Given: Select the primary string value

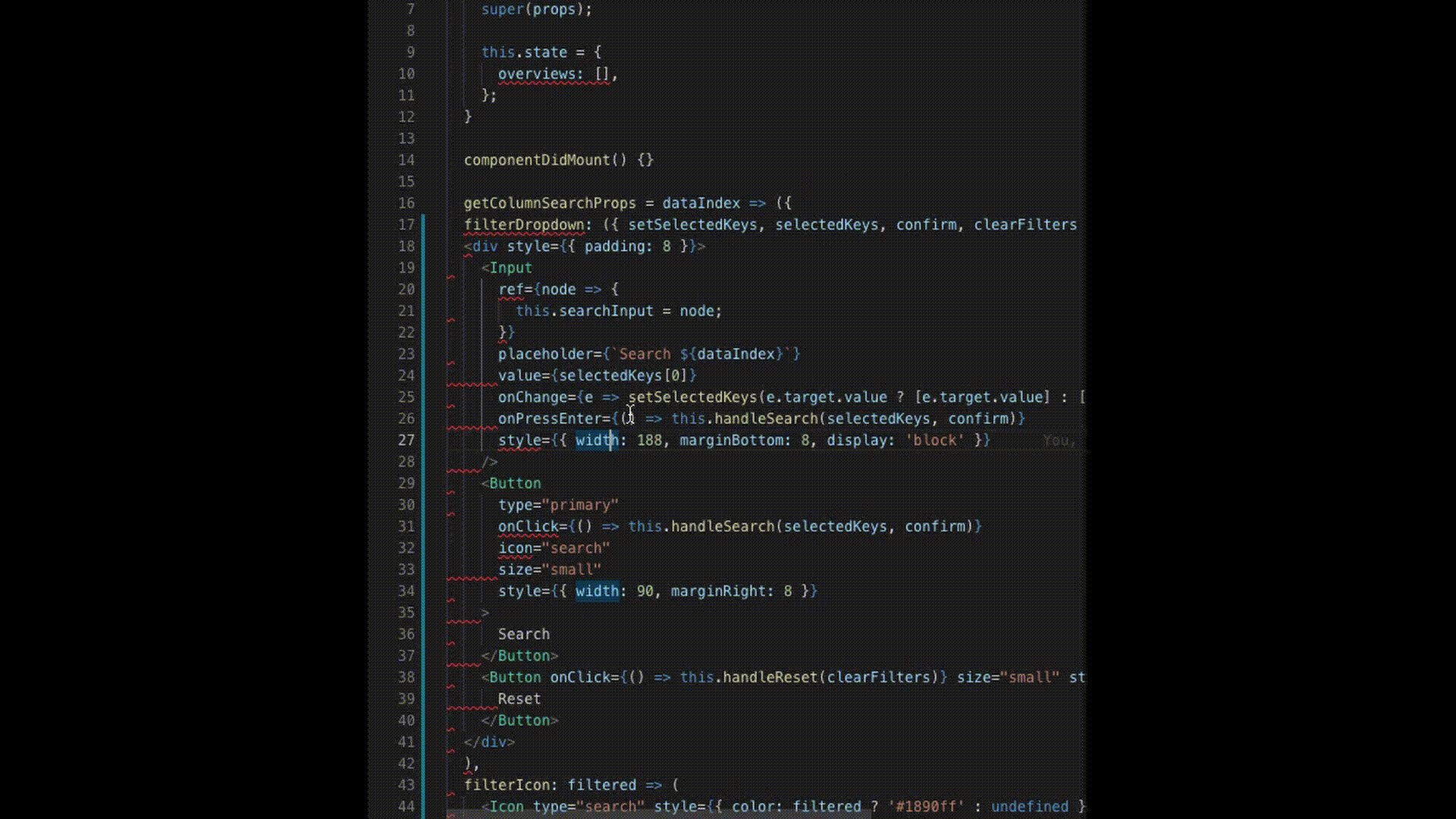Looking at the screenshot, I should click(581, 504).
